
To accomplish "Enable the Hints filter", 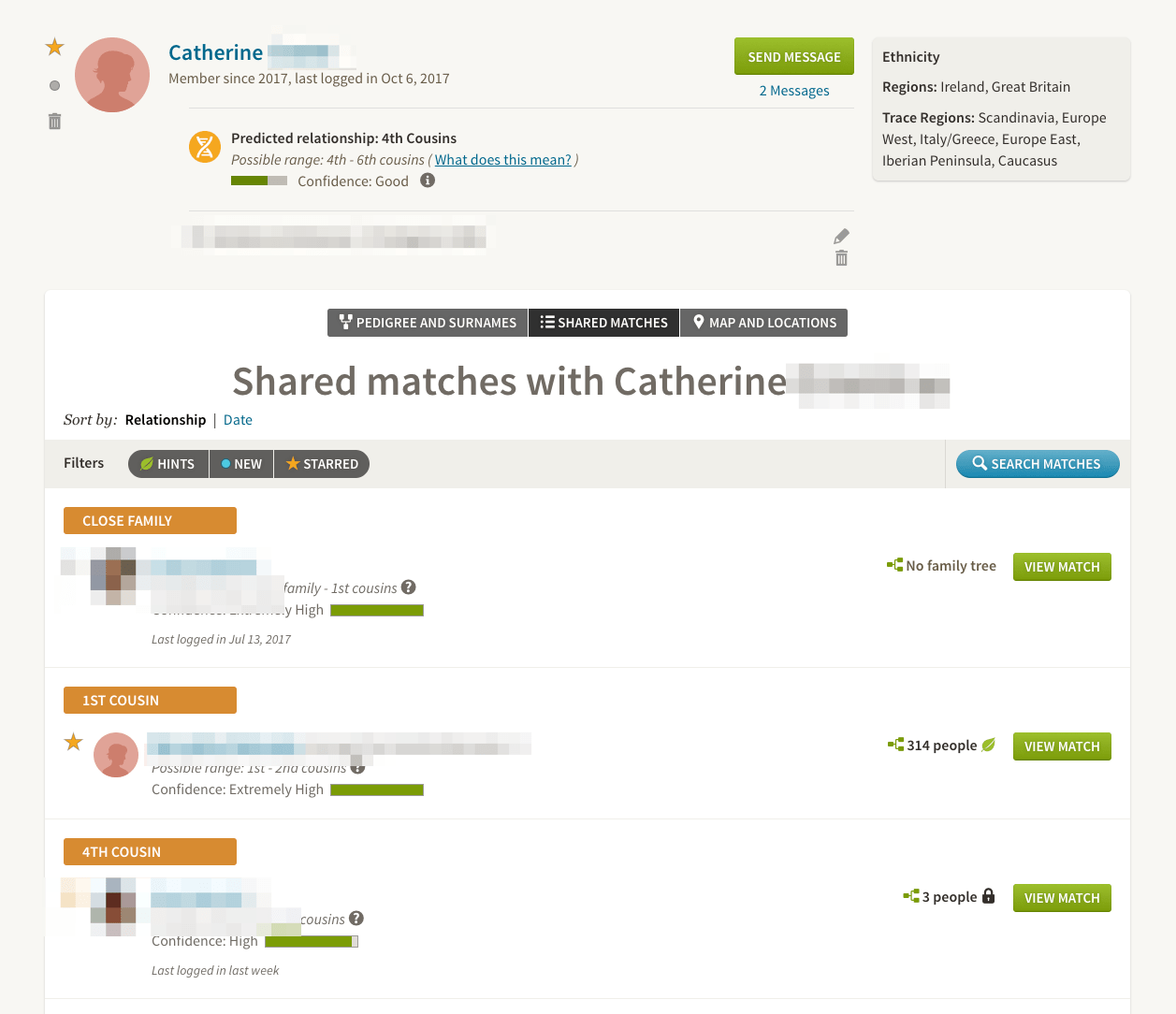I will click(168, 464).
